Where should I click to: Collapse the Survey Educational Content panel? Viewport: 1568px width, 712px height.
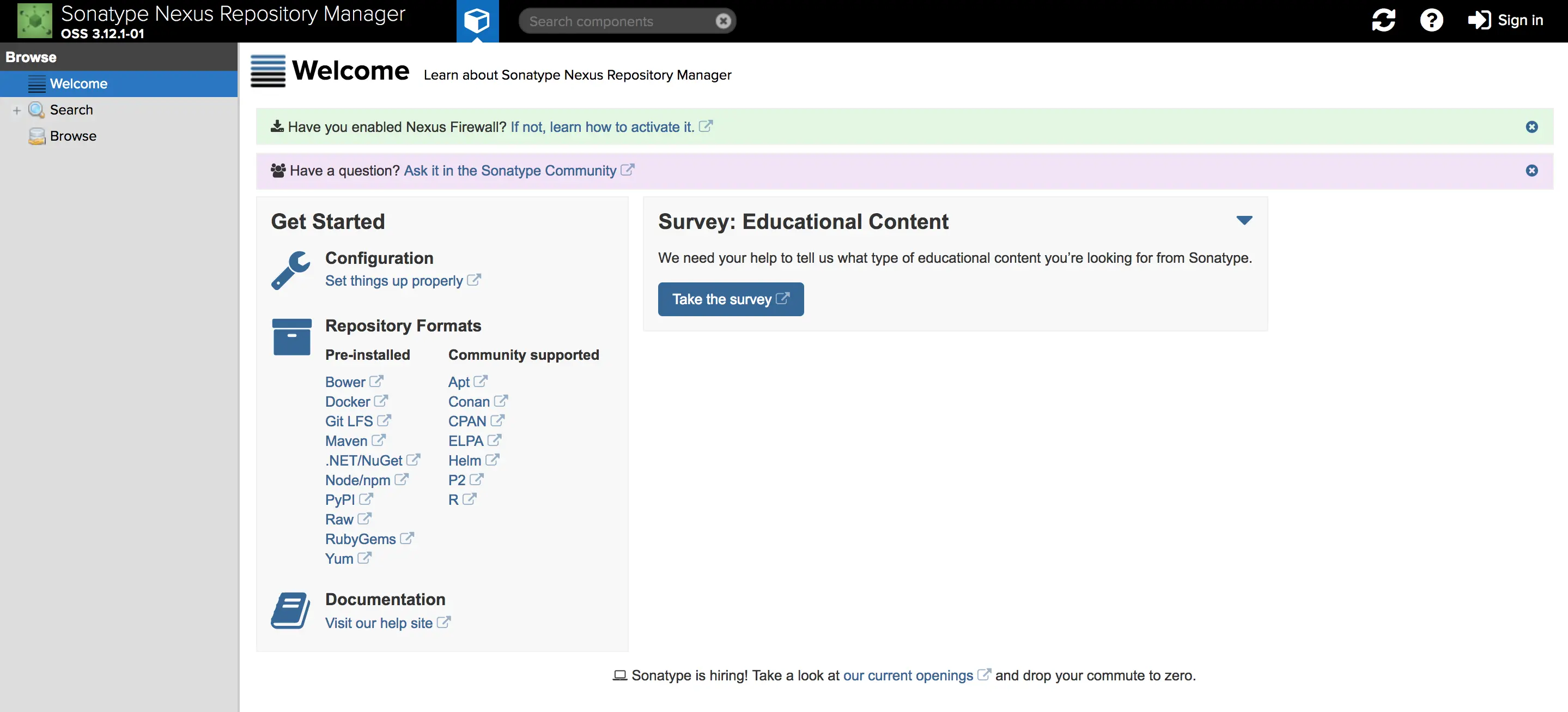(1244, 220)
